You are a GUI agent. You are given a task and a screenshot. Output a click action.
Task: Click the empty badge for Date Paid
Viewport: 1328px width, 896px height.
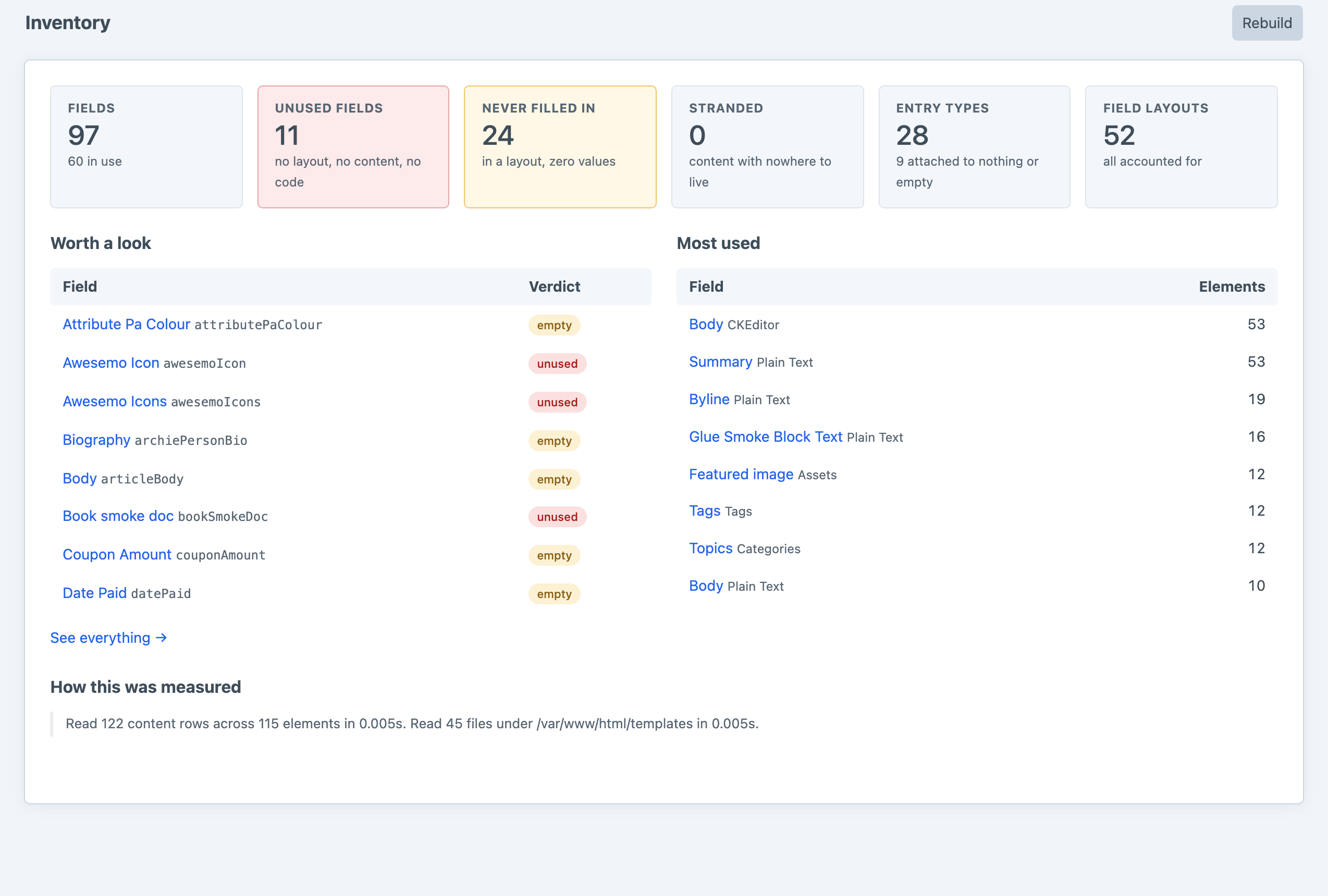[x=554, y=594]
